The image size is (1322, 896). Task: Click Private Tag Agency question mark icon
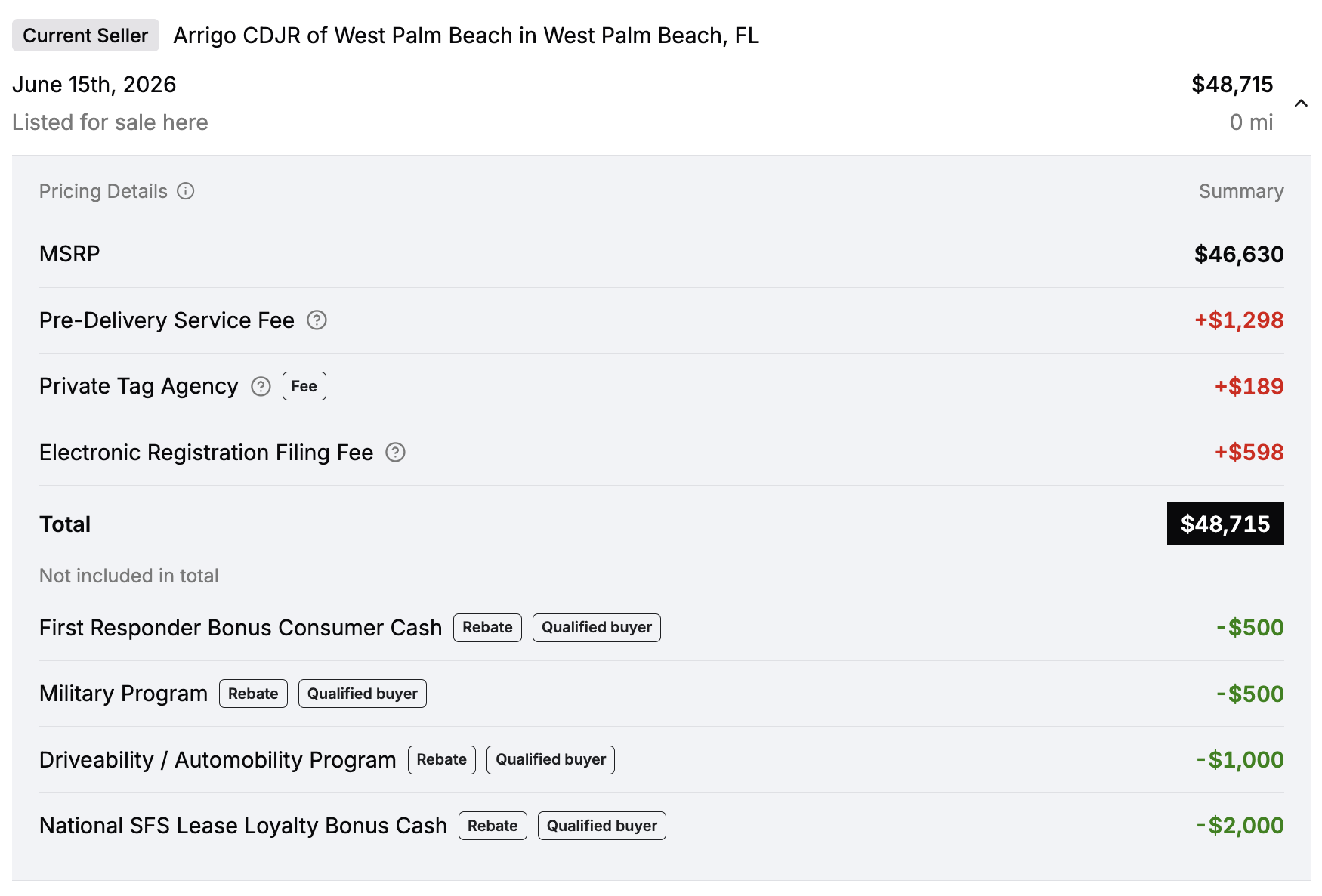tap(261, 387)
